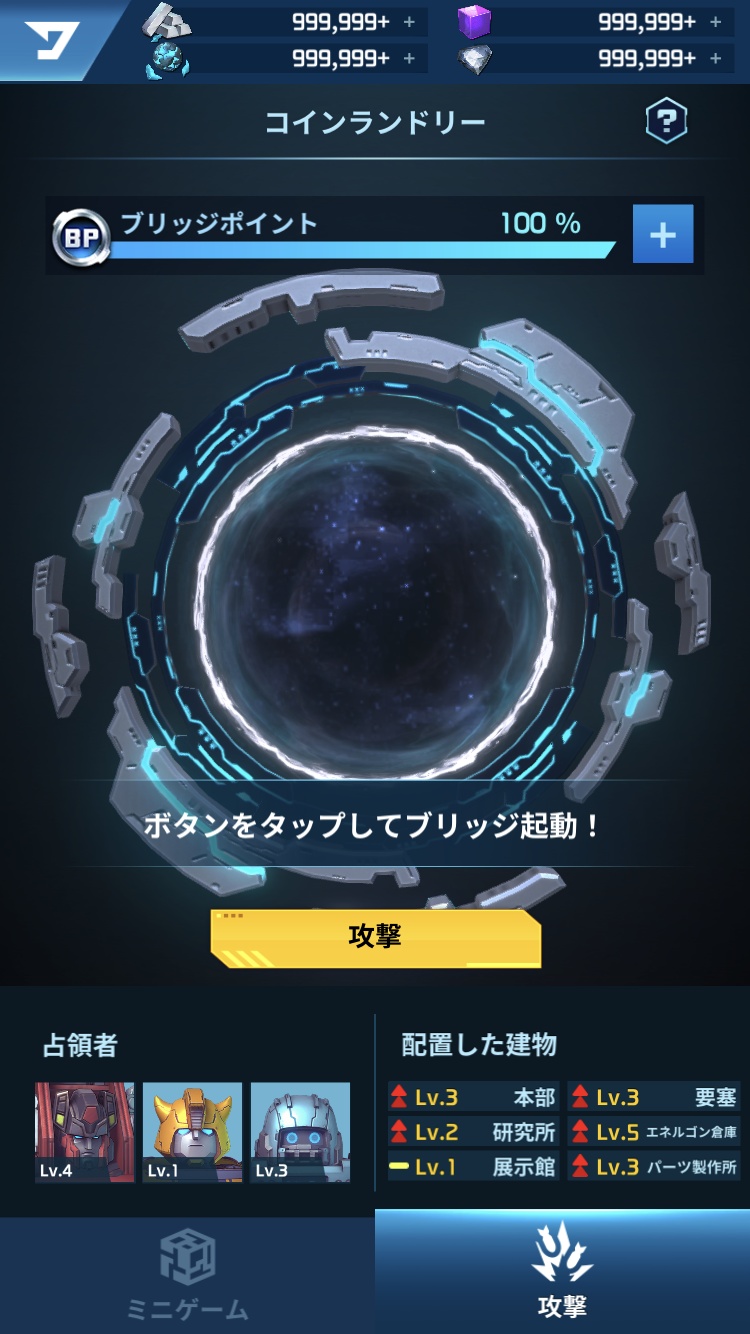Tap the BP bridge point badge
Viewport: 750px width, 1334px height.
pos(80,237)
